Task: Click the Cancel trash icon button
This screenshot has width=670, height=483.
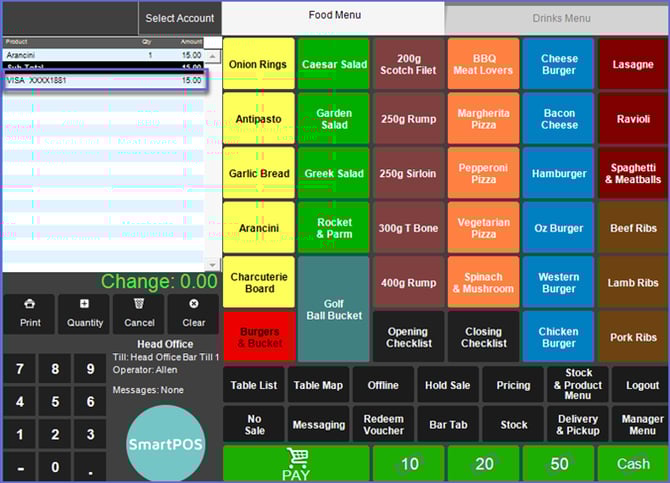Action: point(139,313)
